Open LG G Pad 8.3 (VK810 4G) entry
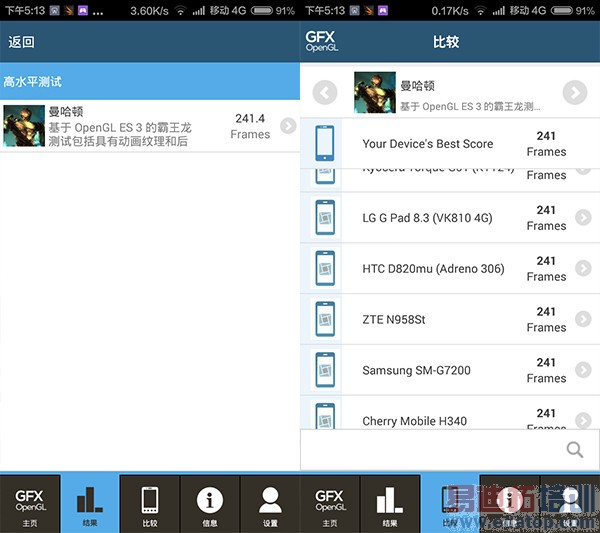The image size is (600, 533). click(x=427, y=218)
